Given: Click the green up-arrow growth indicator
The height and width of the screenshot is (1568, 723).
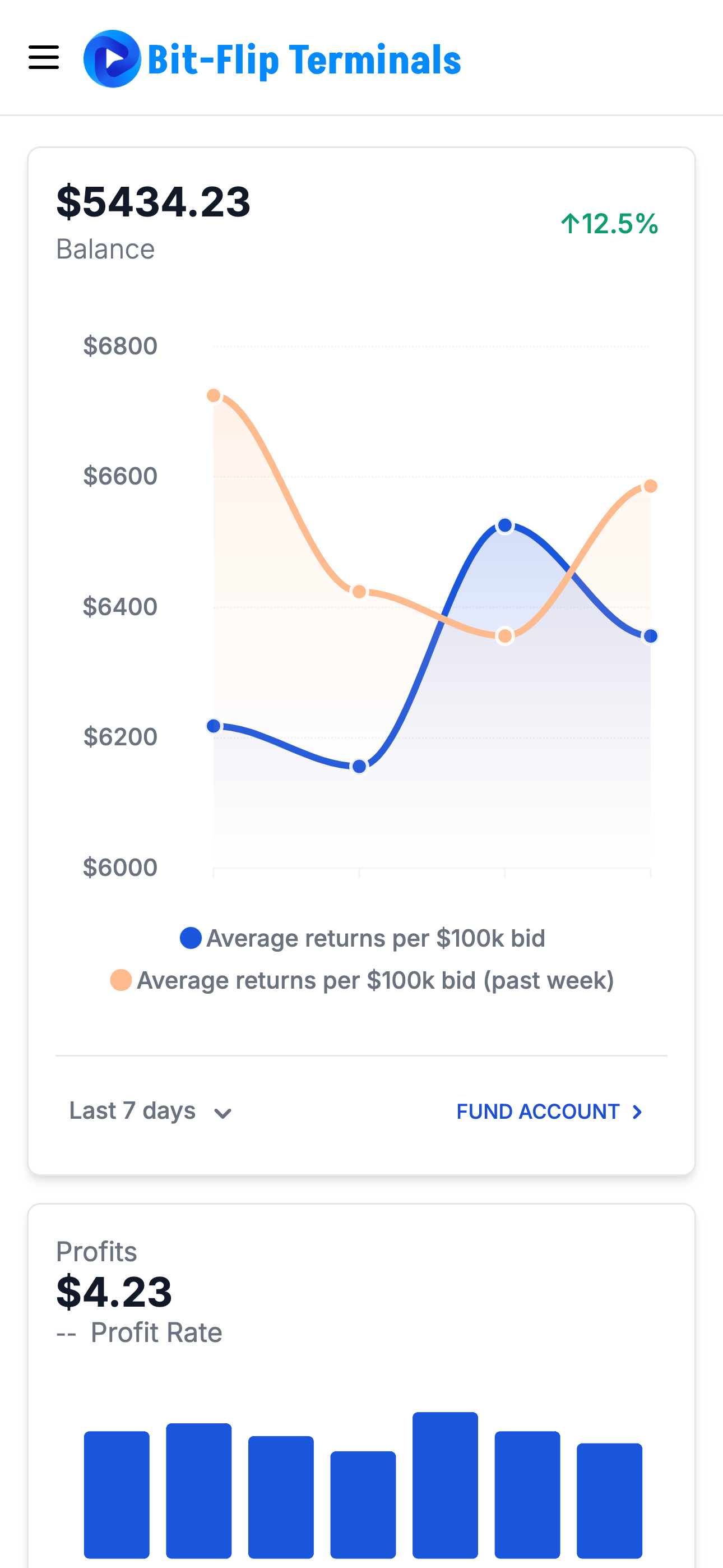Looking at the screenshot, I should 570,223.
